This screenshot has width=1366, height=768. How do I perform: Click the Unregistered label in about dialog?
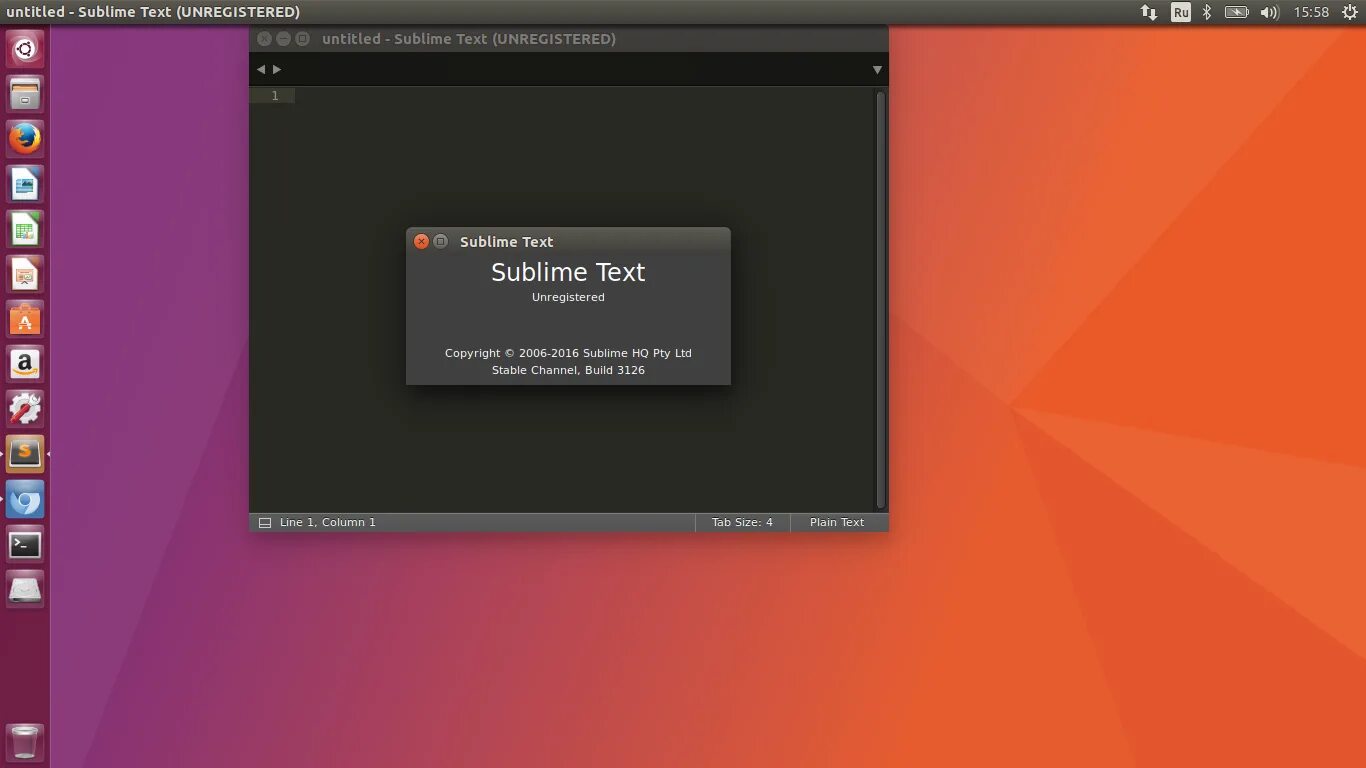coord(568,297)
